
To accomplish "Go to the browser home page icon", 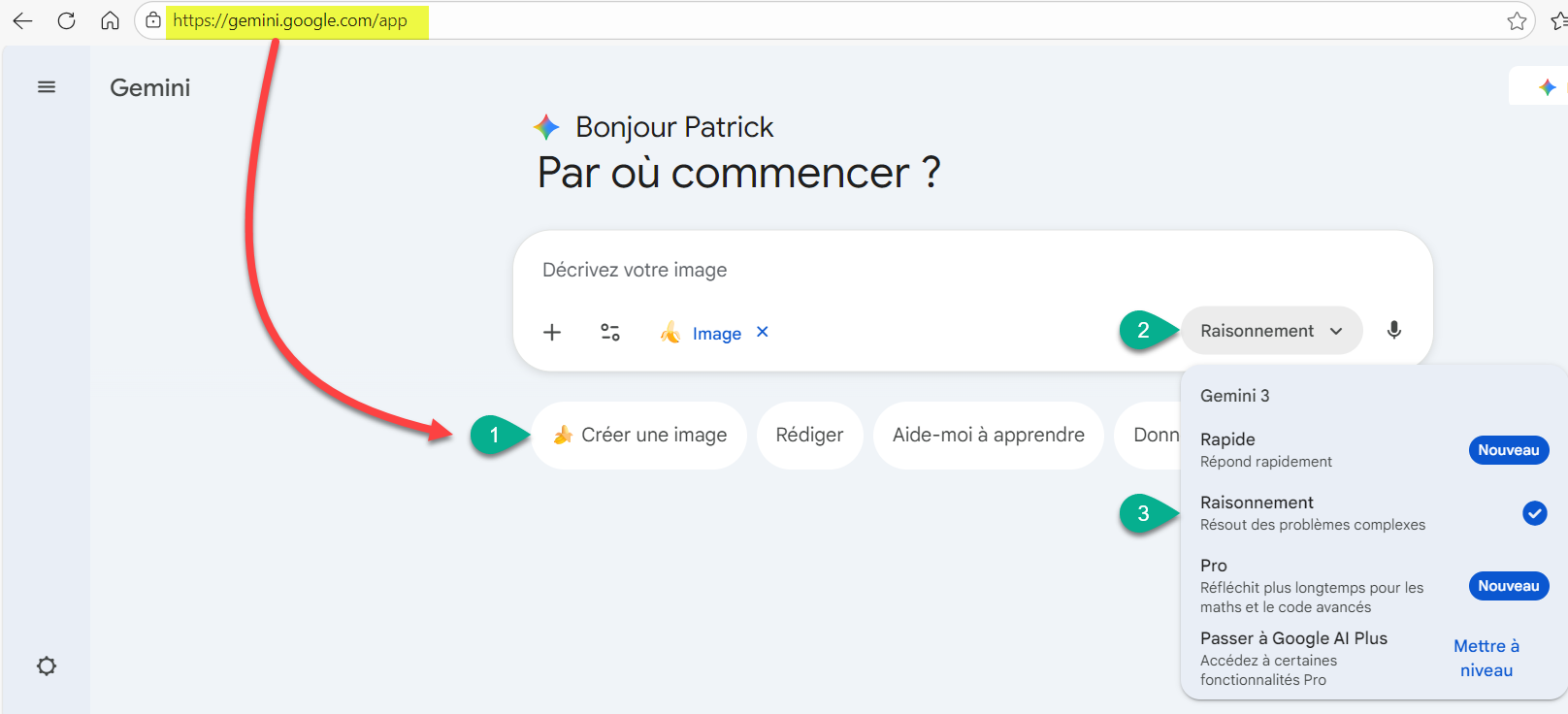I will pos(110,20).
